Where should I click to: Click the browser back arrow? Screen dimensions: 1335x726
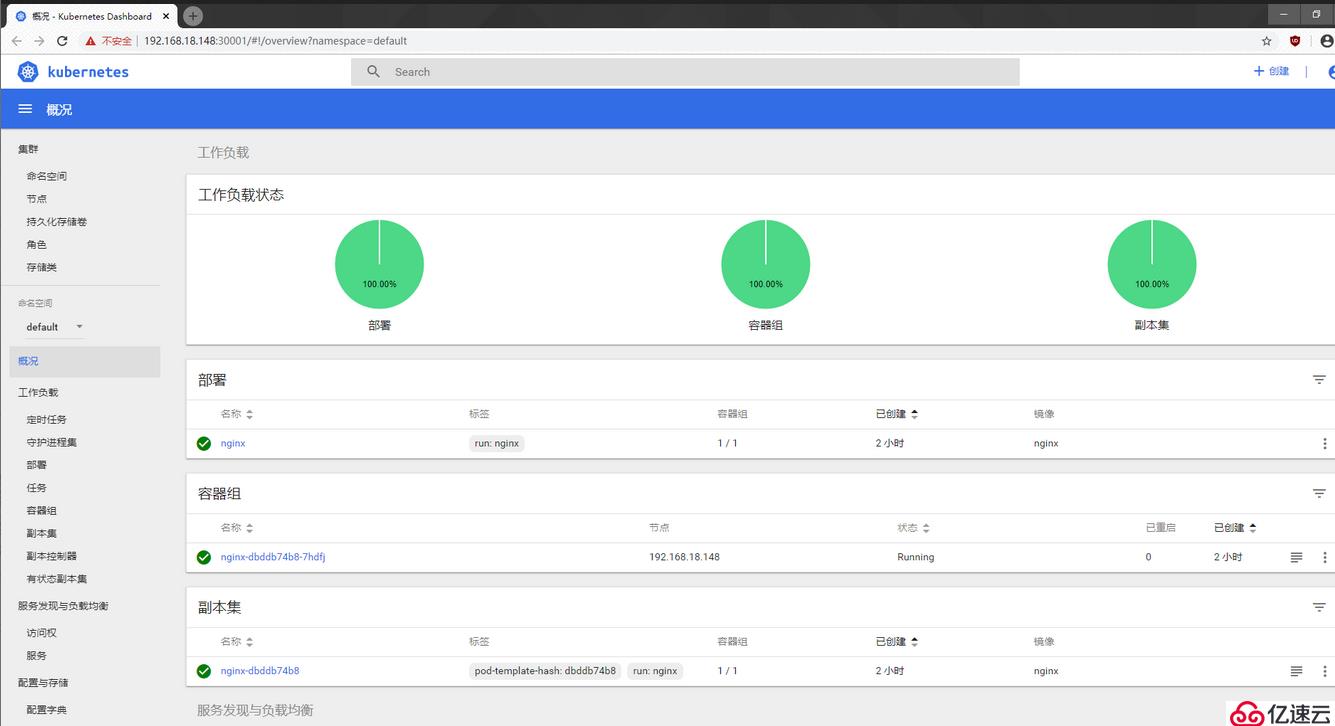pyautogui.click(x=16, y=41)
